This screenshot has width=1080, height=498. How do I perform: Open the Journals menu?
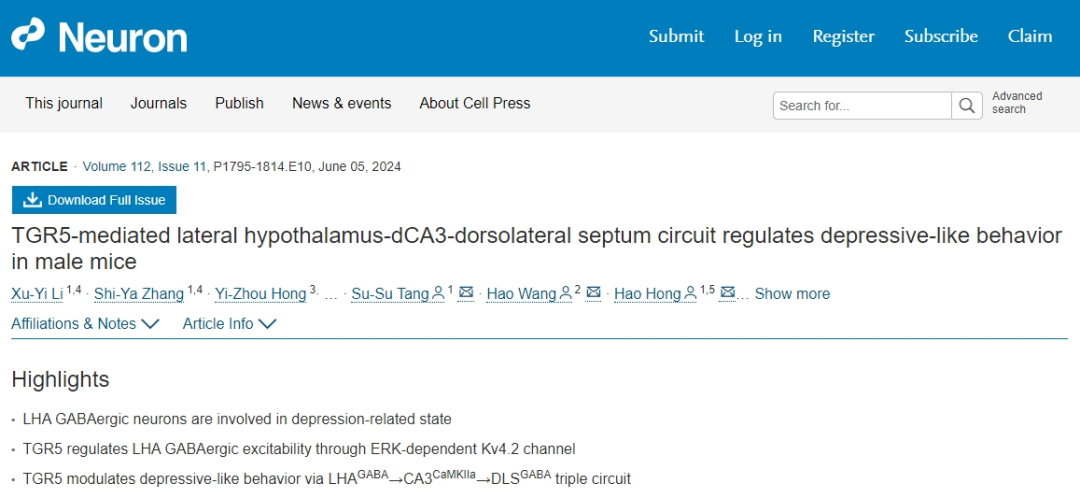pos(158,103)
